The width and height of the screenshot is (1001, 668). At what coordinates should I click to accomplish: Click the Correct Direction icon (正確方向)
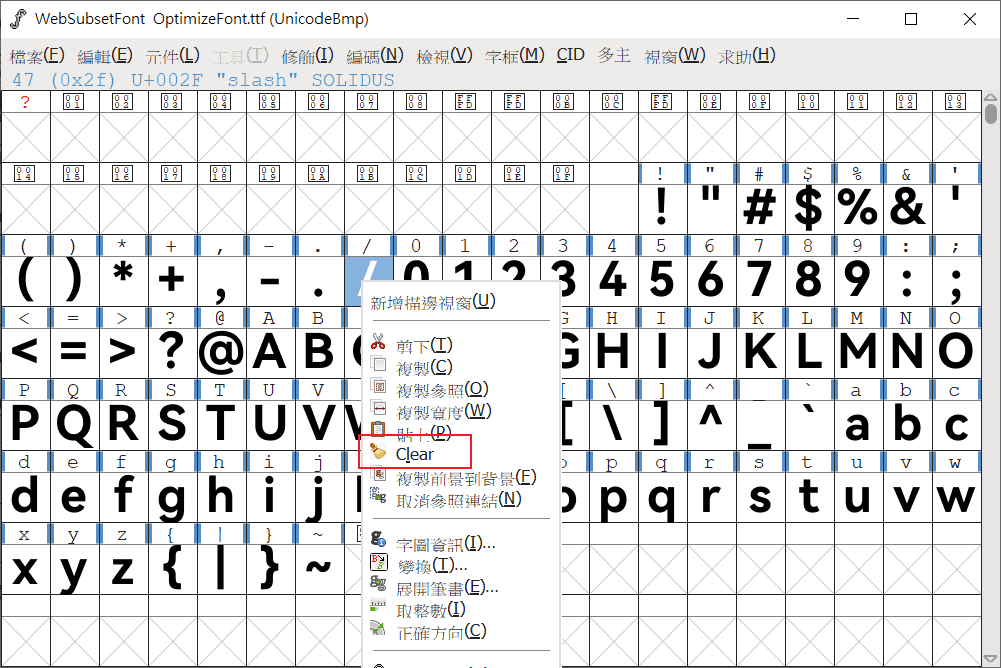click(x=378, y=629)
